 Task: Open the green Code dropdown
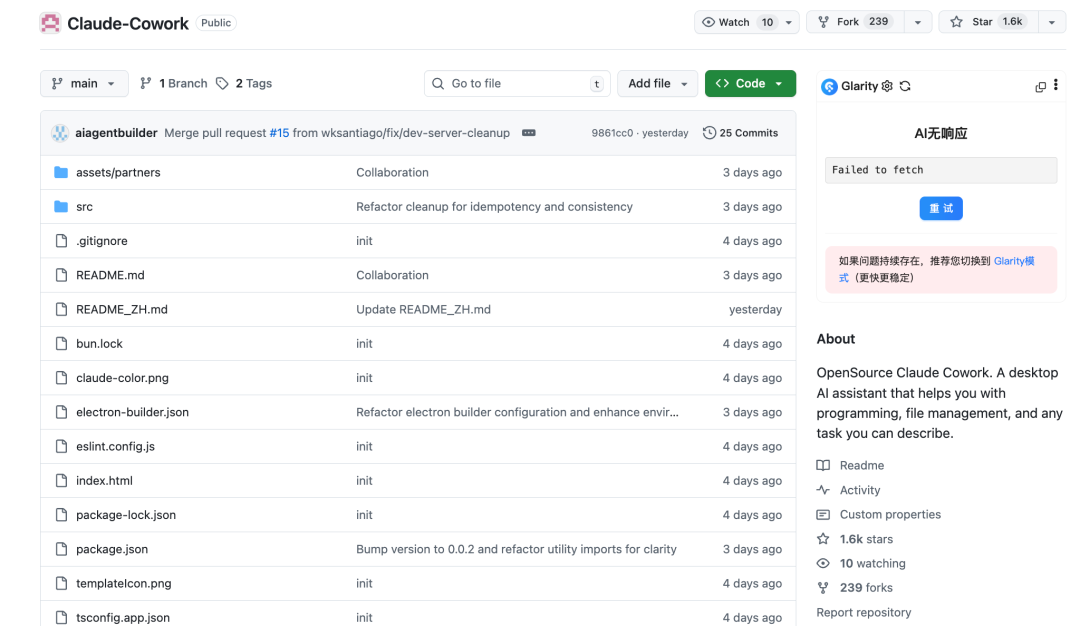(750, 84)
